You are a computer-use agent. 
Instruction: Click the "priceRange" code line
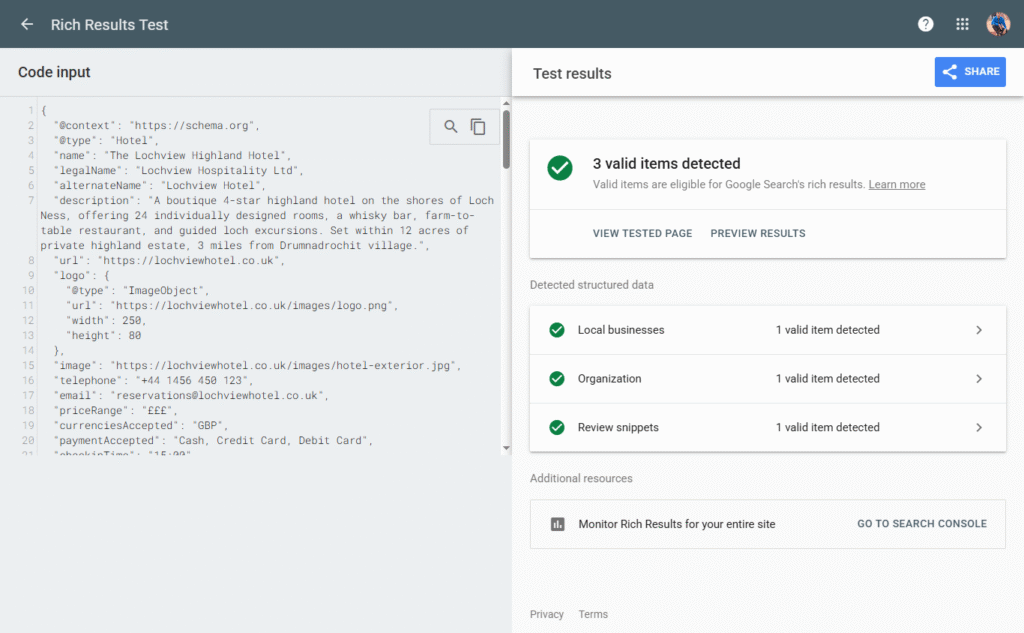click(x=115, y=410)
